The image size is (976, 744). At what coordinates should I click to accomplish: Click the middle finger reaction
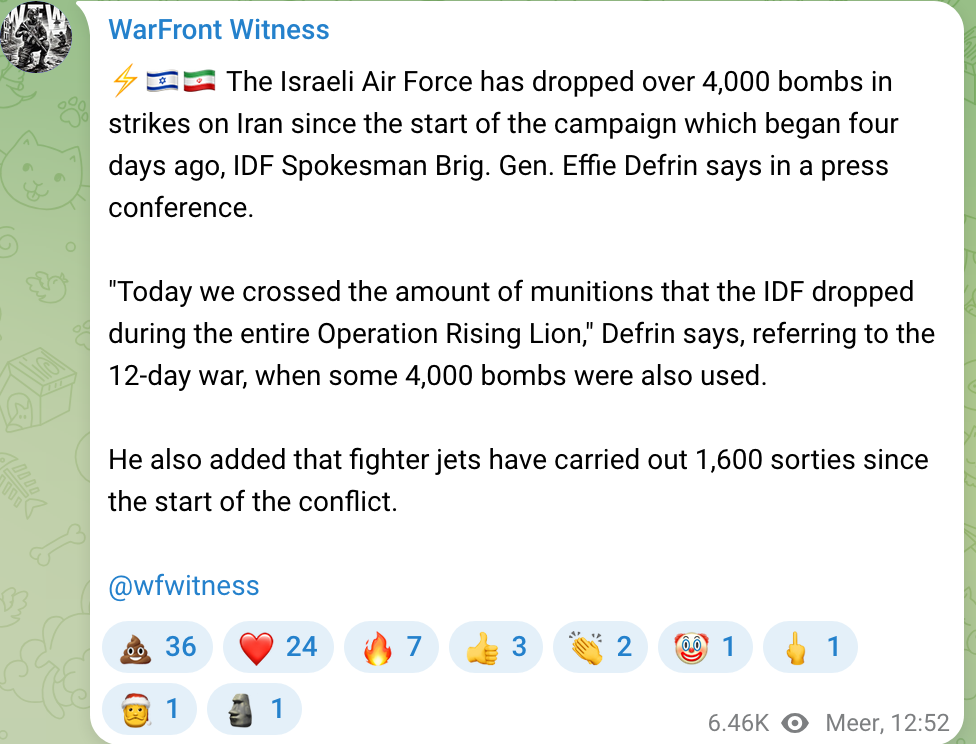coord(809,647)
